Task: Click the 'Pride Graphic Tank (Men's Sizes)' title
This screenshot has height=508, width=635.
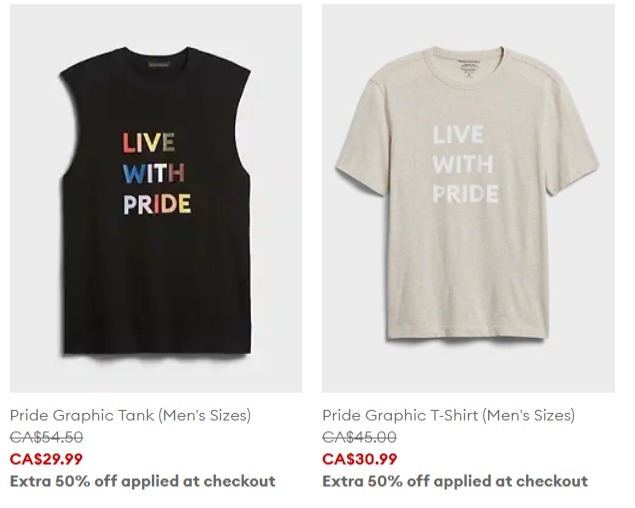Action: pyautogui.click(x=130, y=415)
